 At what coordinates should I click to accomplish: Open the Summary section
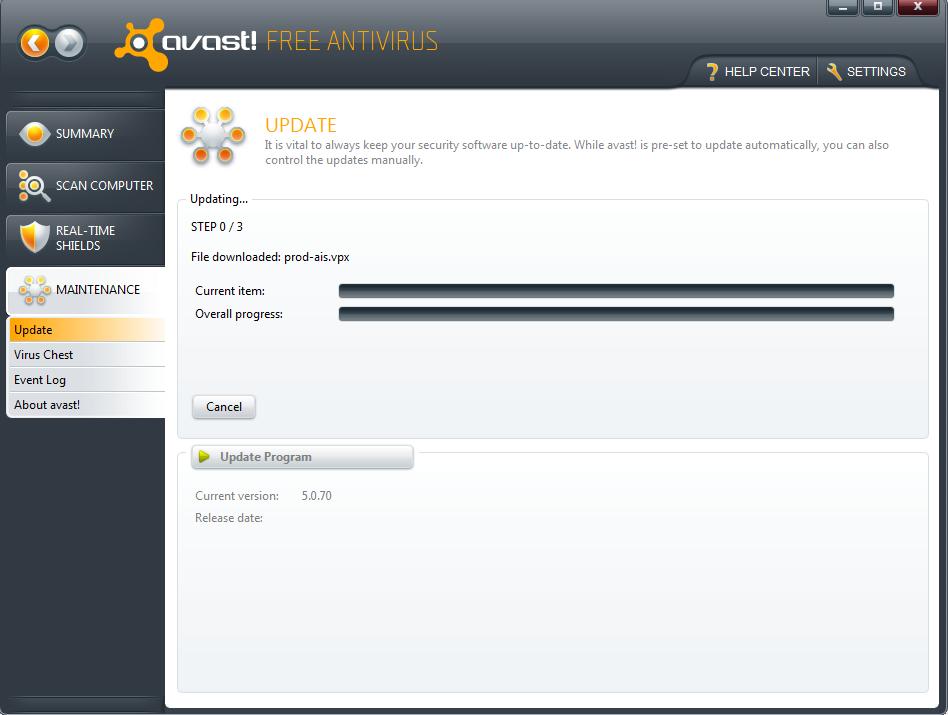85,134
